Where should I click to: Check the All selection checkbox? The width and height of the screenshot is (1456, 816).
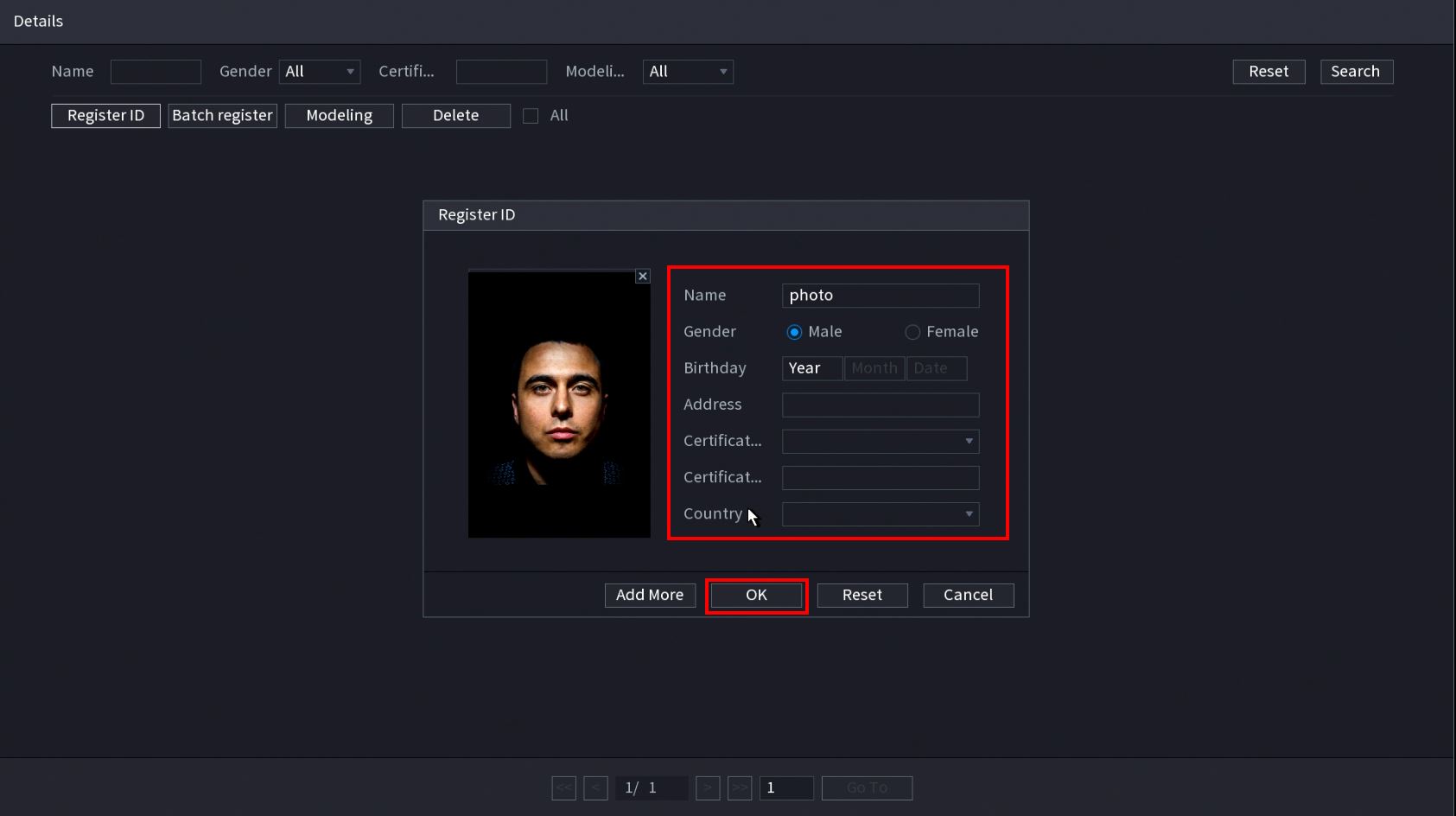pos(531,116)
